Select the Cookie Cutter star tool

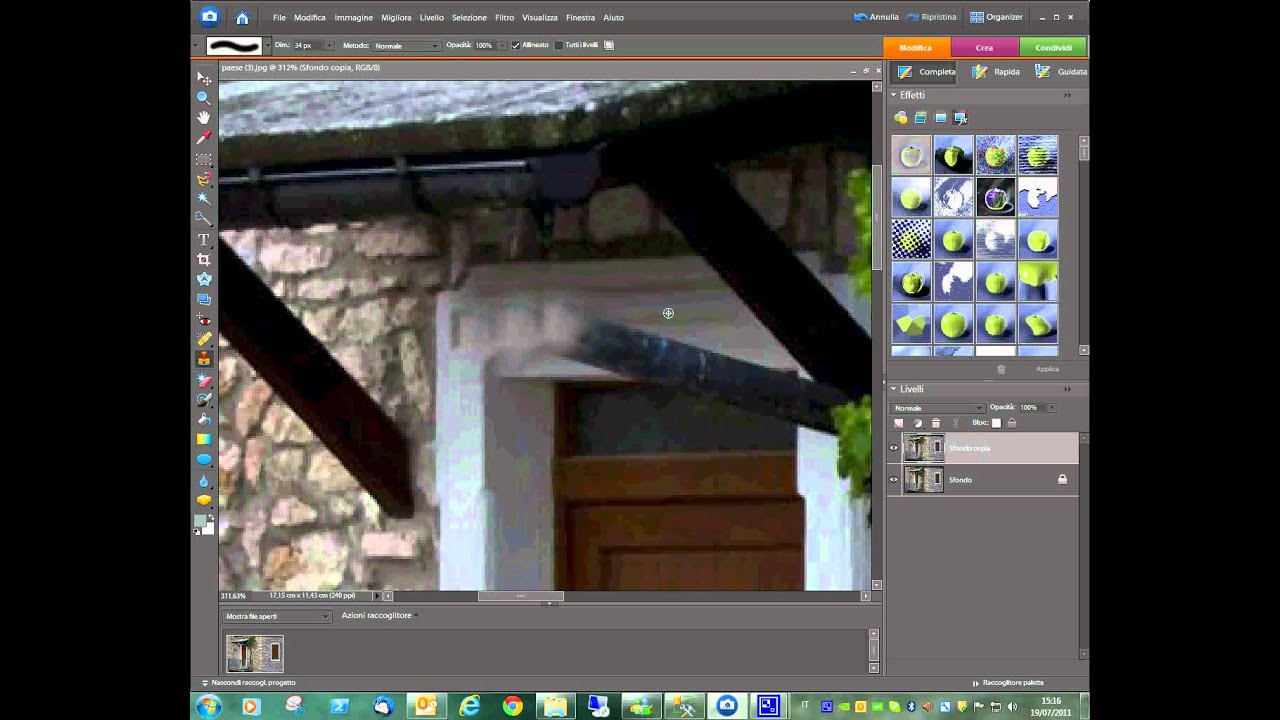pos(204,279)
